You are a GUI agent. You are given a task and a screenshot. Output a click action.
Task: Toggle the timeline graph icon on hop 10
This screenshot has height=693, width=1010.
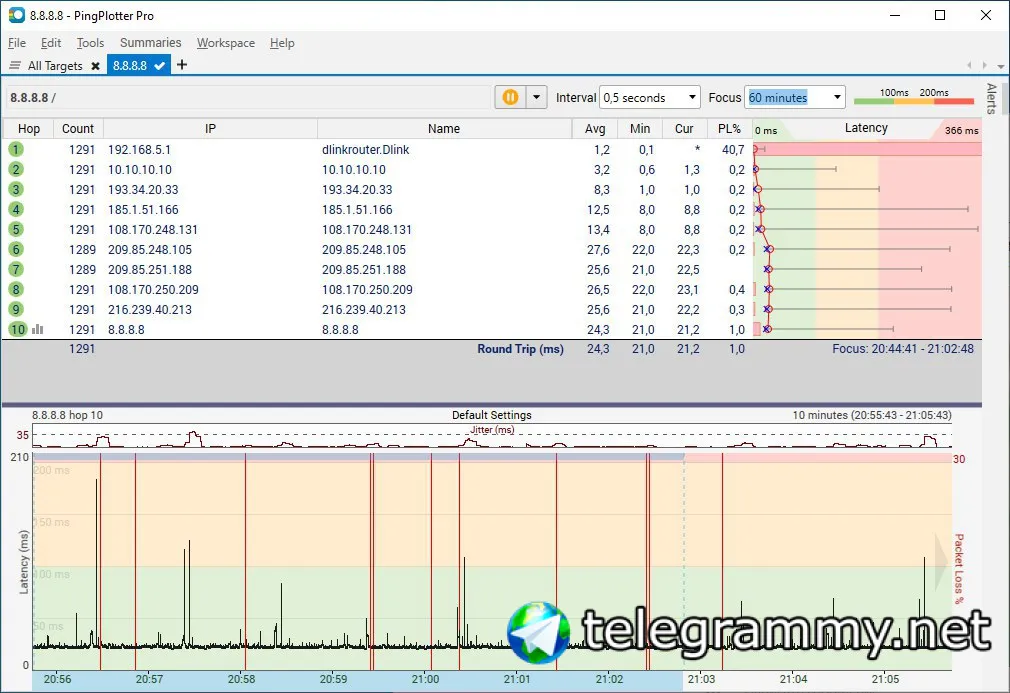[38, 329]
